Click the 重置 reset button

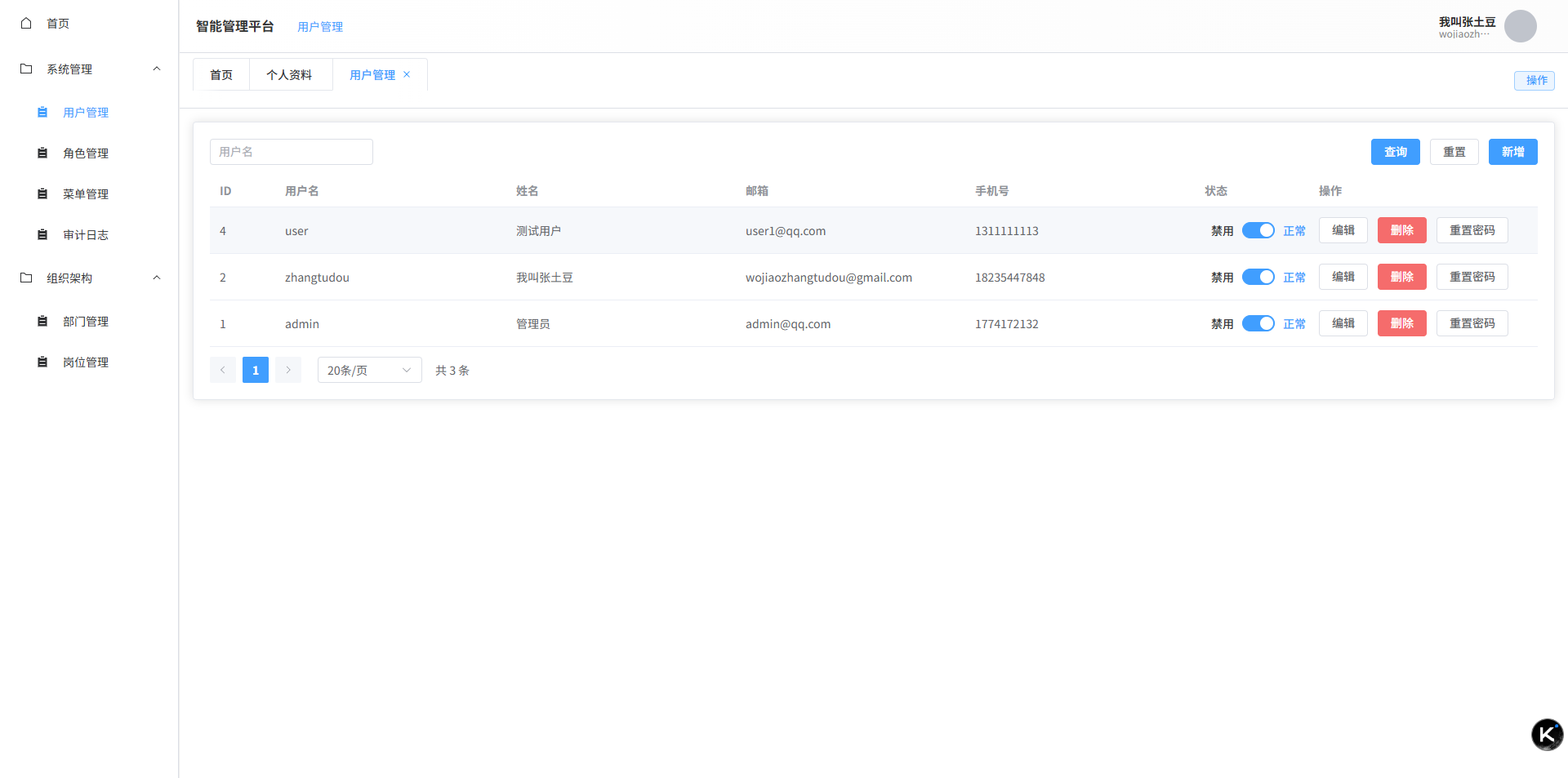pyautogui.click(x=1454, y=152)
